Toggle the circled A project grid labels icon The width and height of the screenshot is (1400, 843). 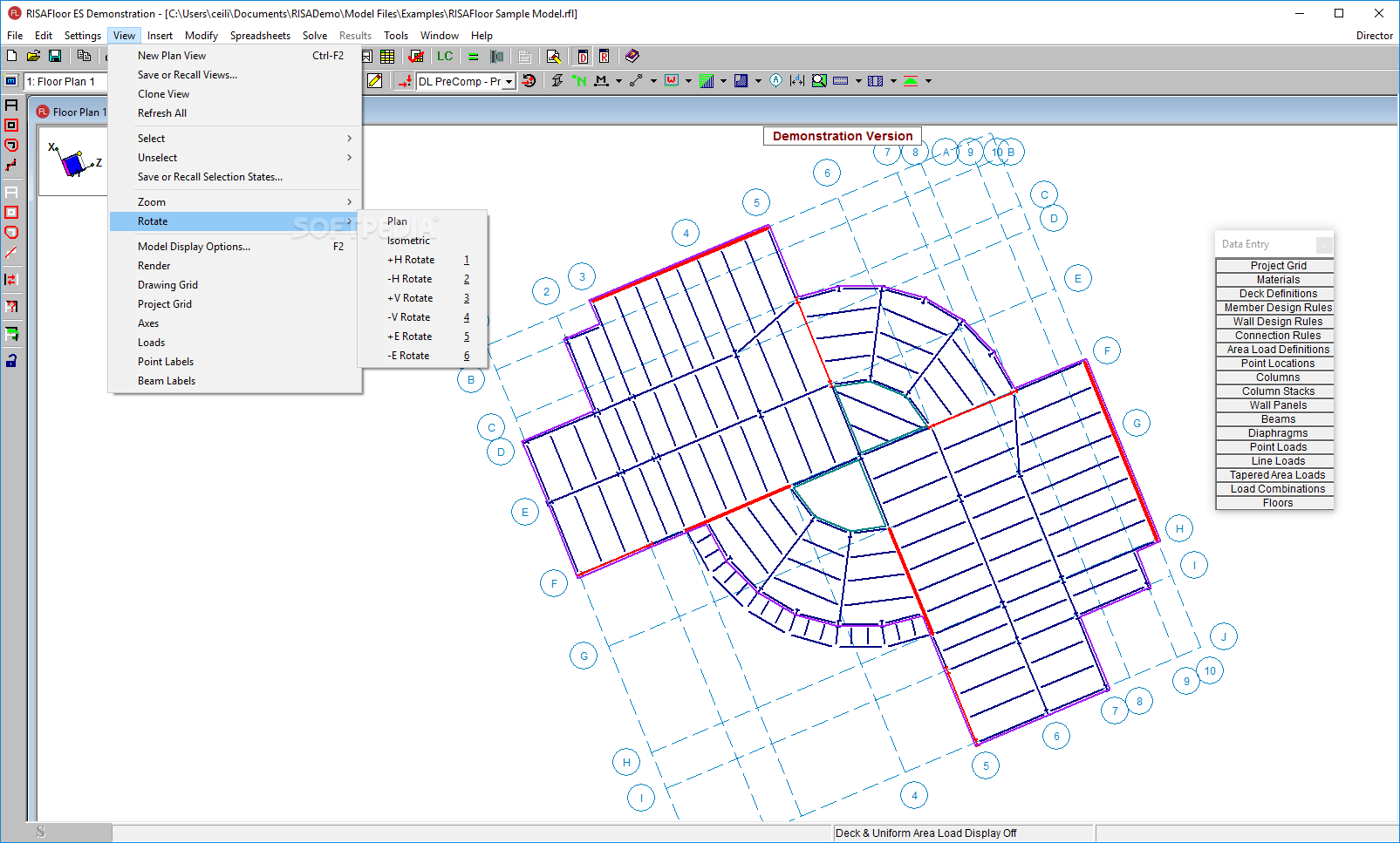(775, 81)
